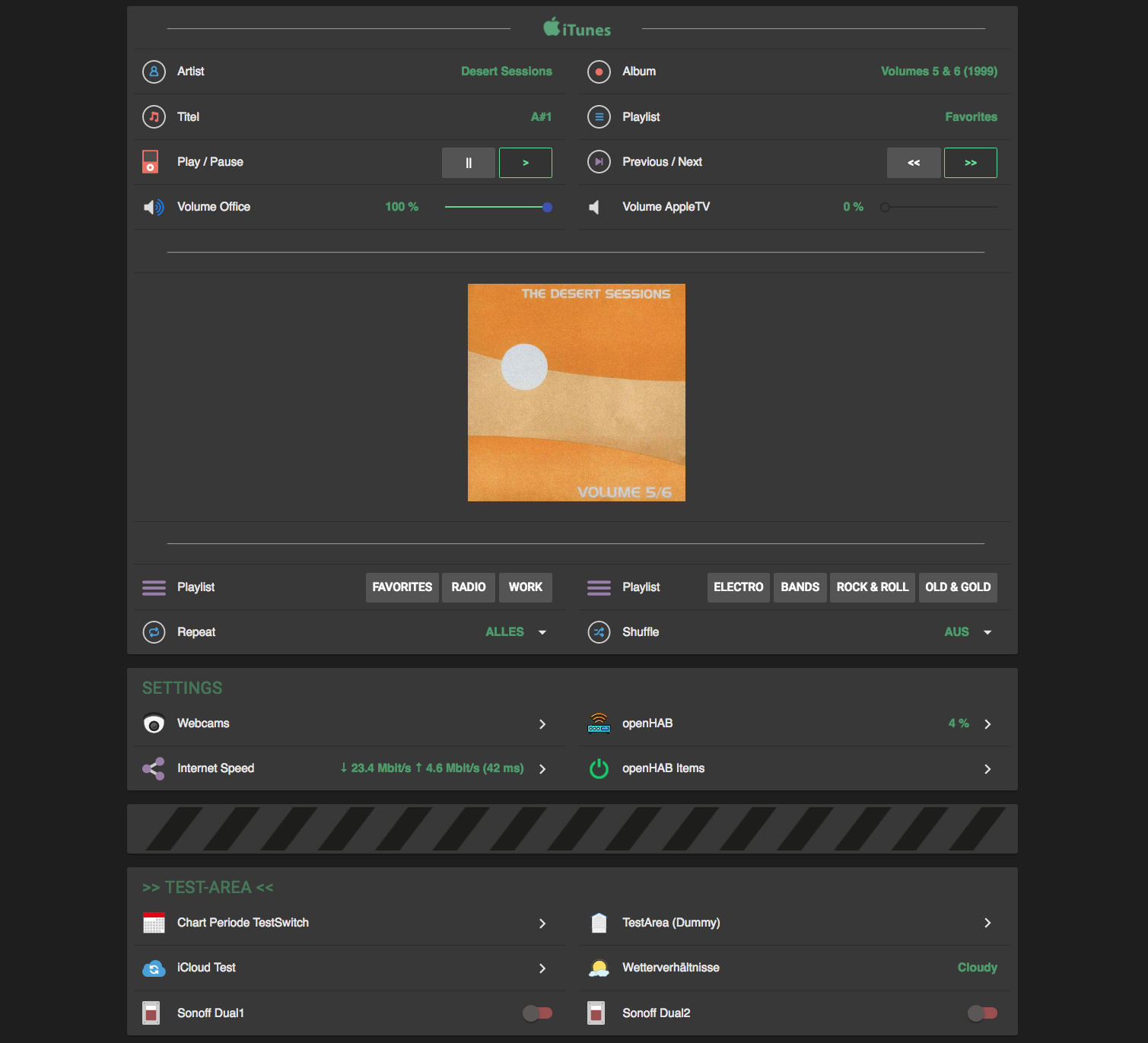Click the Artist person icon
The width and height of the screenshot is (1148, 1043).
154,72
